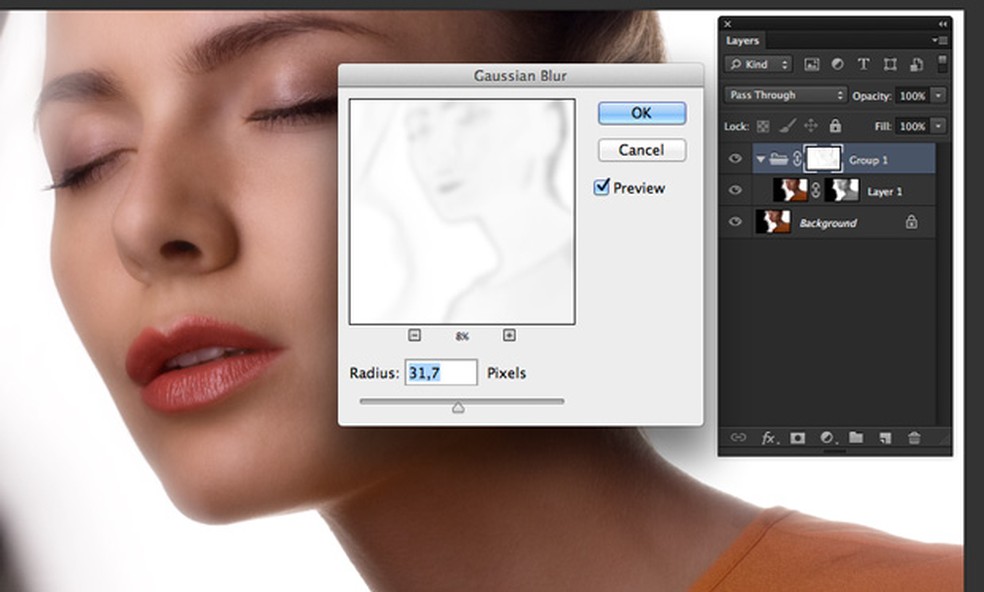The height and width of the screenshot is (592, 984).
Task: Add a layer mask from the Layers panel footer
Action: coord(798,438)
